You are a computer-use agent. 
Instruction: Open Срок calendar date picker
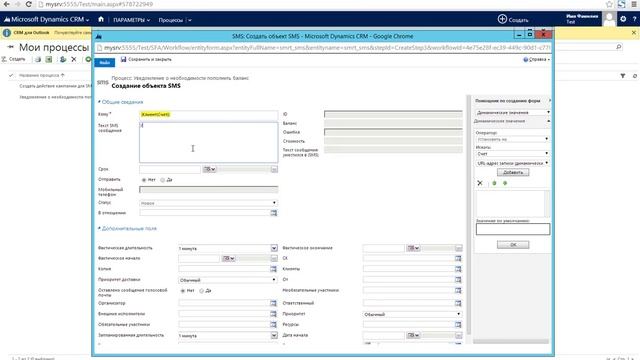[209, 169]
